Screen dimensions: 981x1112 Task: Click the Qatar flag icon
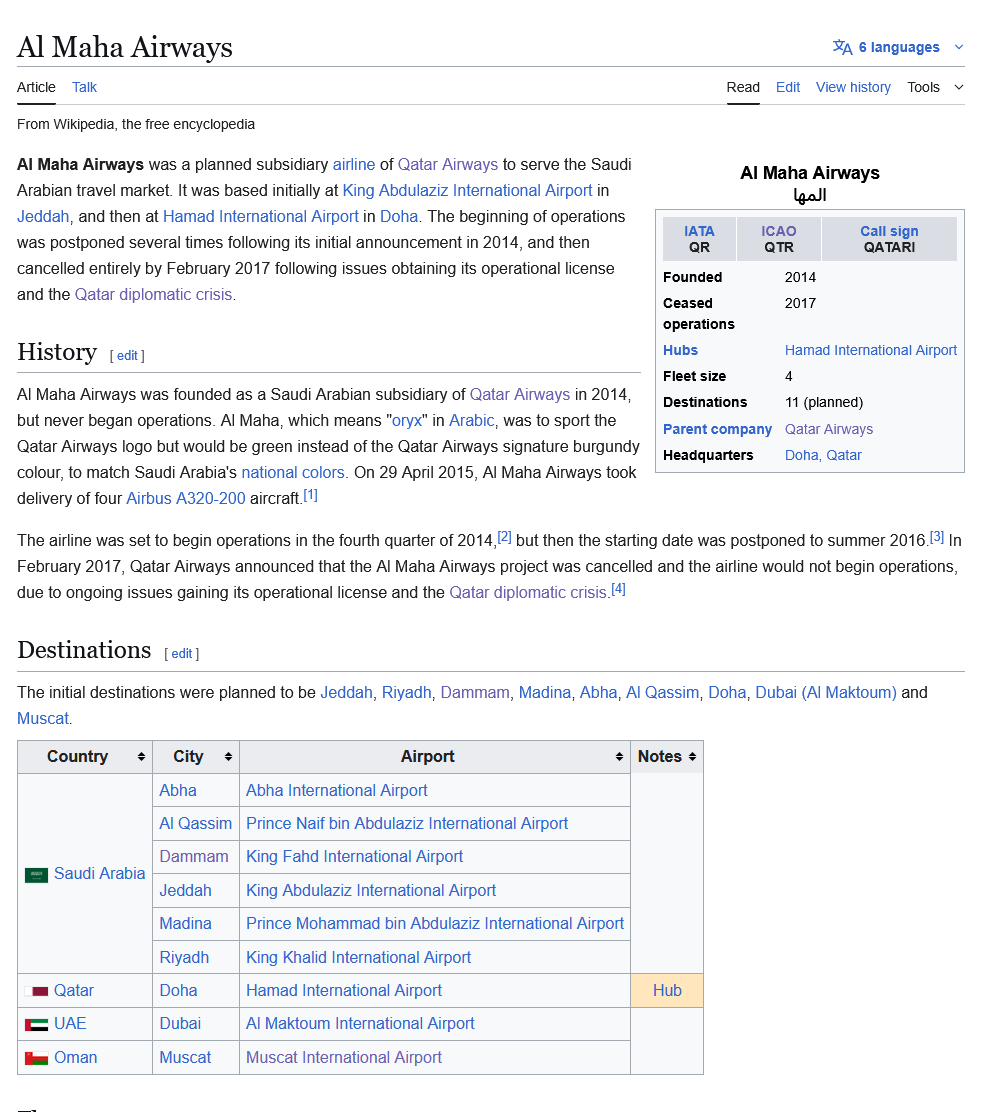tap(36, 991)
